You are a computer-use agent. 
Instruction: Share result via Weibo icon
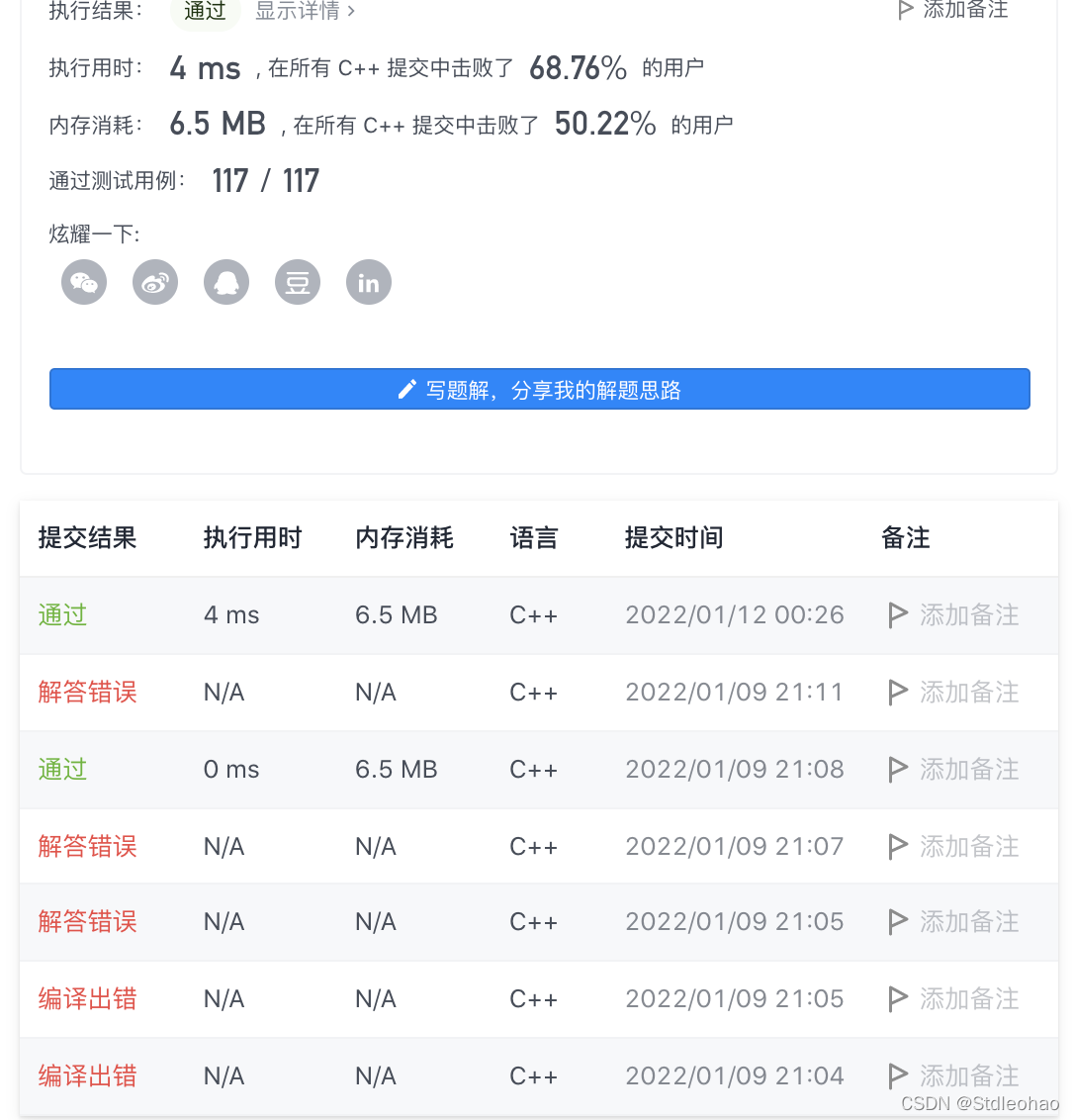tap(155, 282)
